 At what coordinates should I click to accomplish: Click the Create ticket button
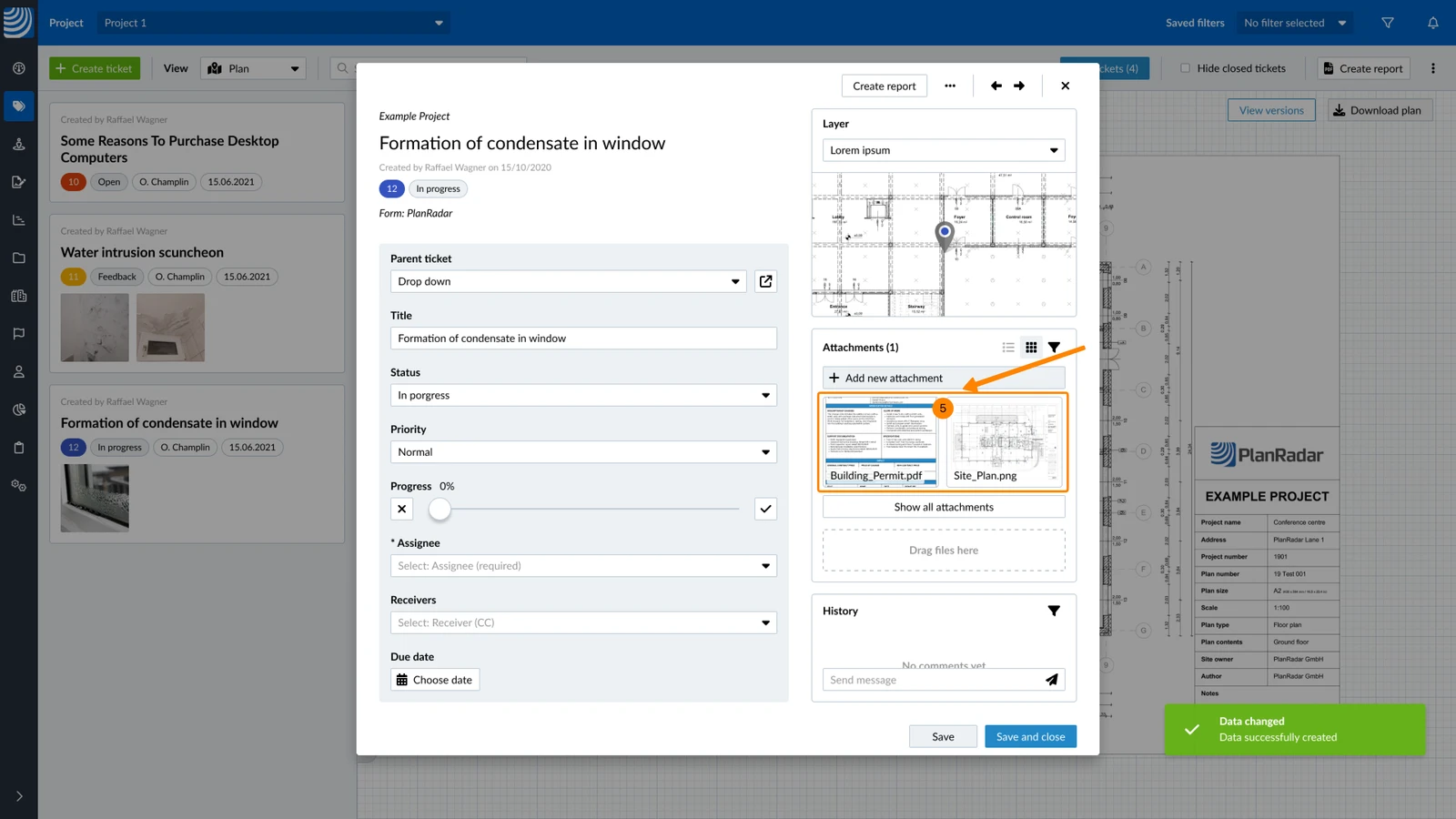click(95, 68)
